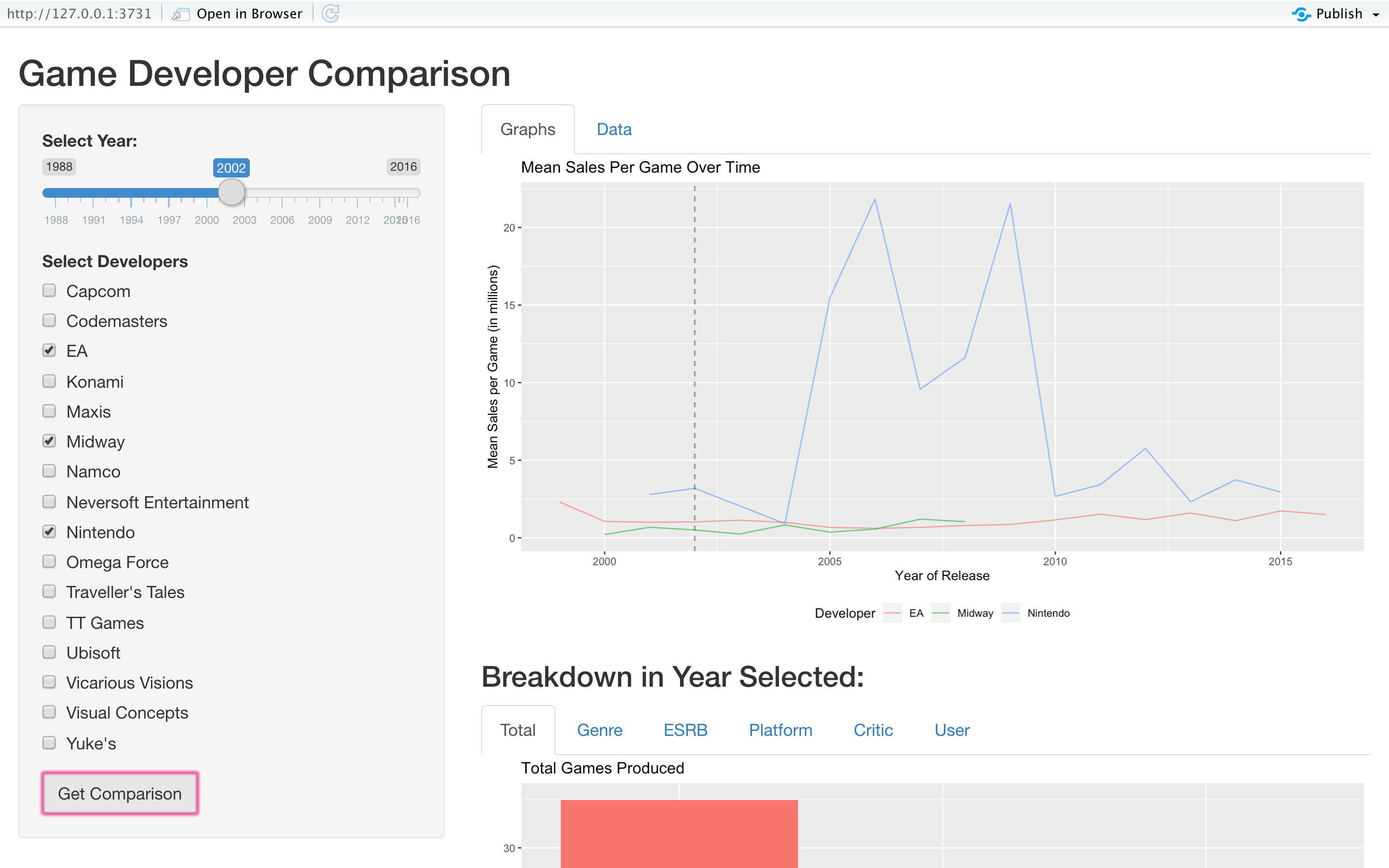Click the year slider handle at 2002

[232, 192]
